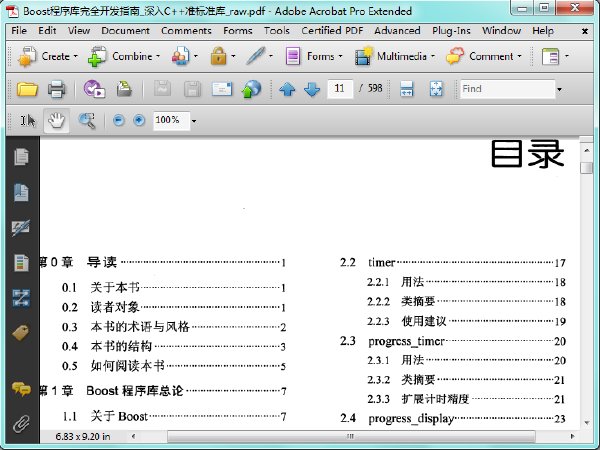
Task: Zoom out with minus button
Action: coord(119,121)
